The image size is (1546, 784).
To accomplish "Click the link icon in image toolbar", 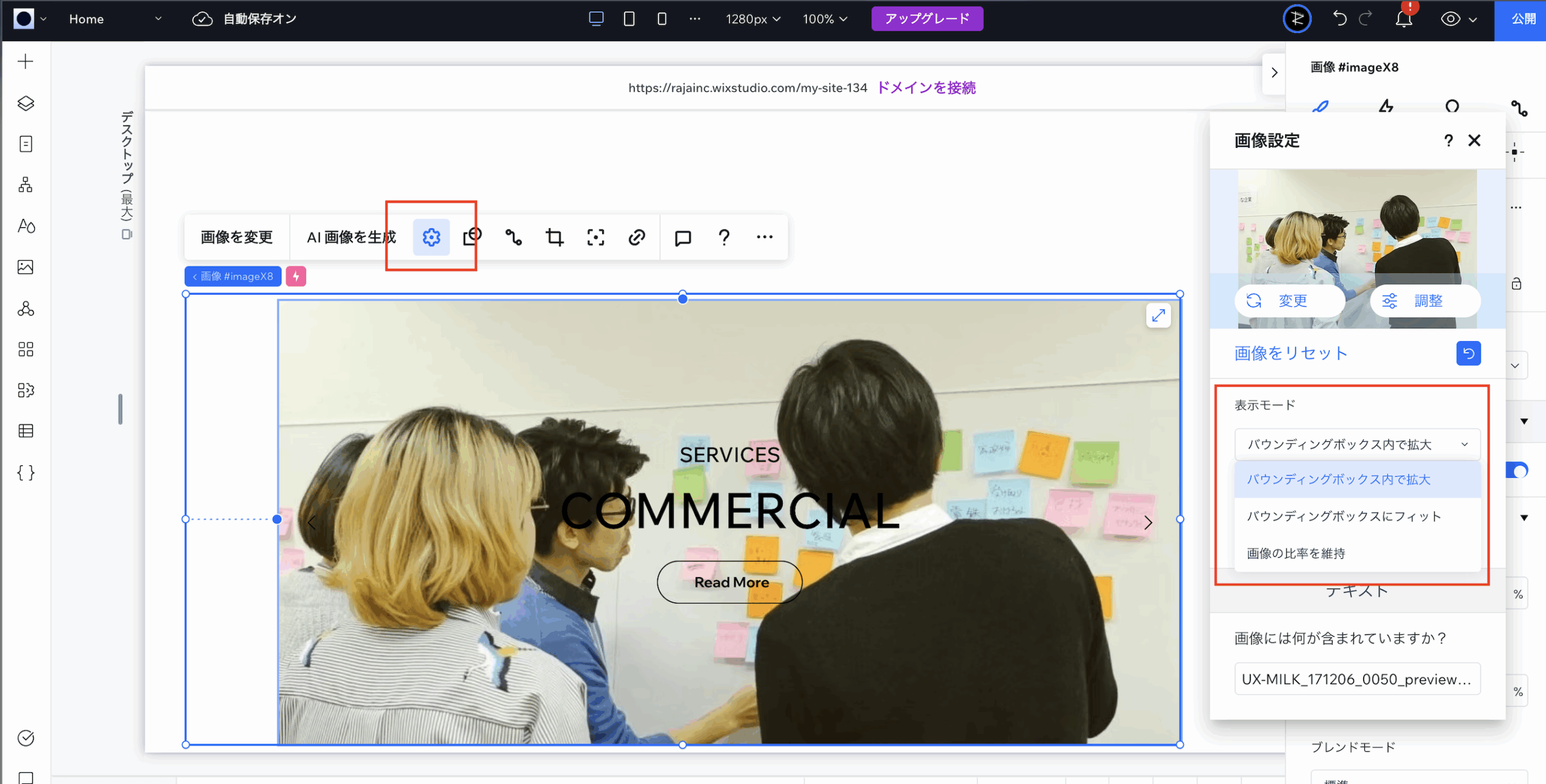I will click(x=637, y=237).
